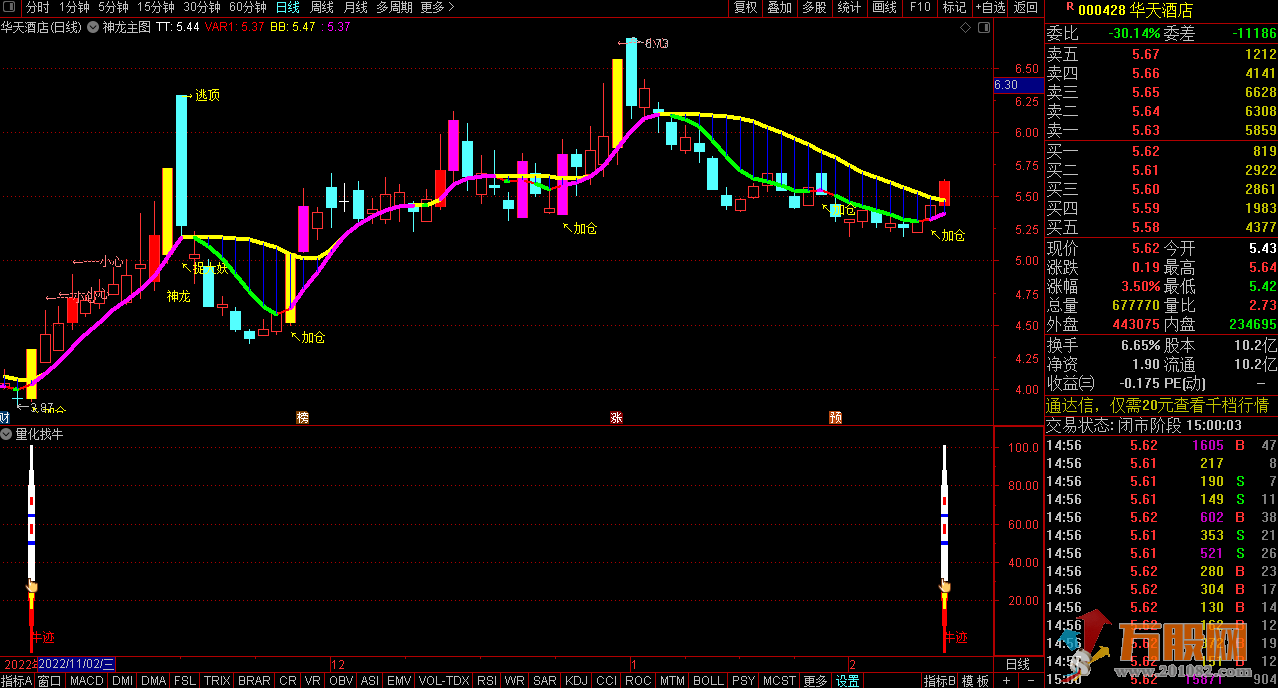
Task: Click the 返回 back button
Action: (1025, 8)
